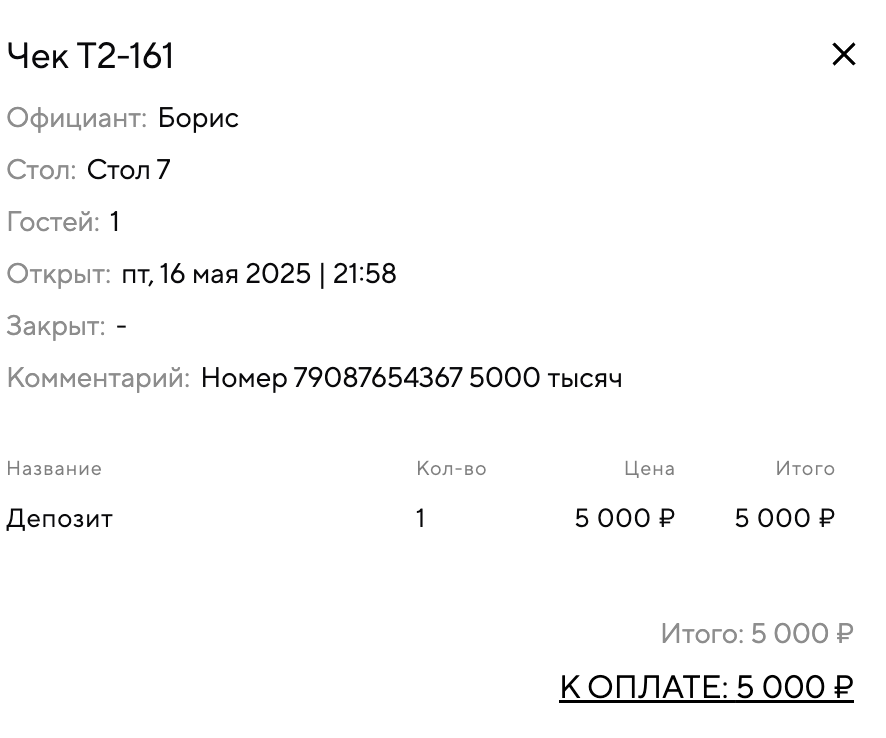Select the waiter name Борис
886x738 pixels.
click(198, 118)
